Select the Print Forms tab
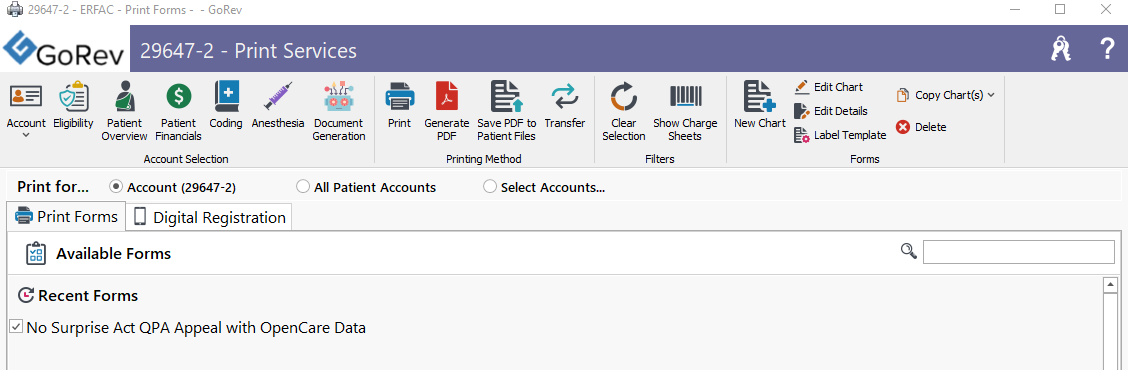The image size is (1128, 370). tap(66, 216)
